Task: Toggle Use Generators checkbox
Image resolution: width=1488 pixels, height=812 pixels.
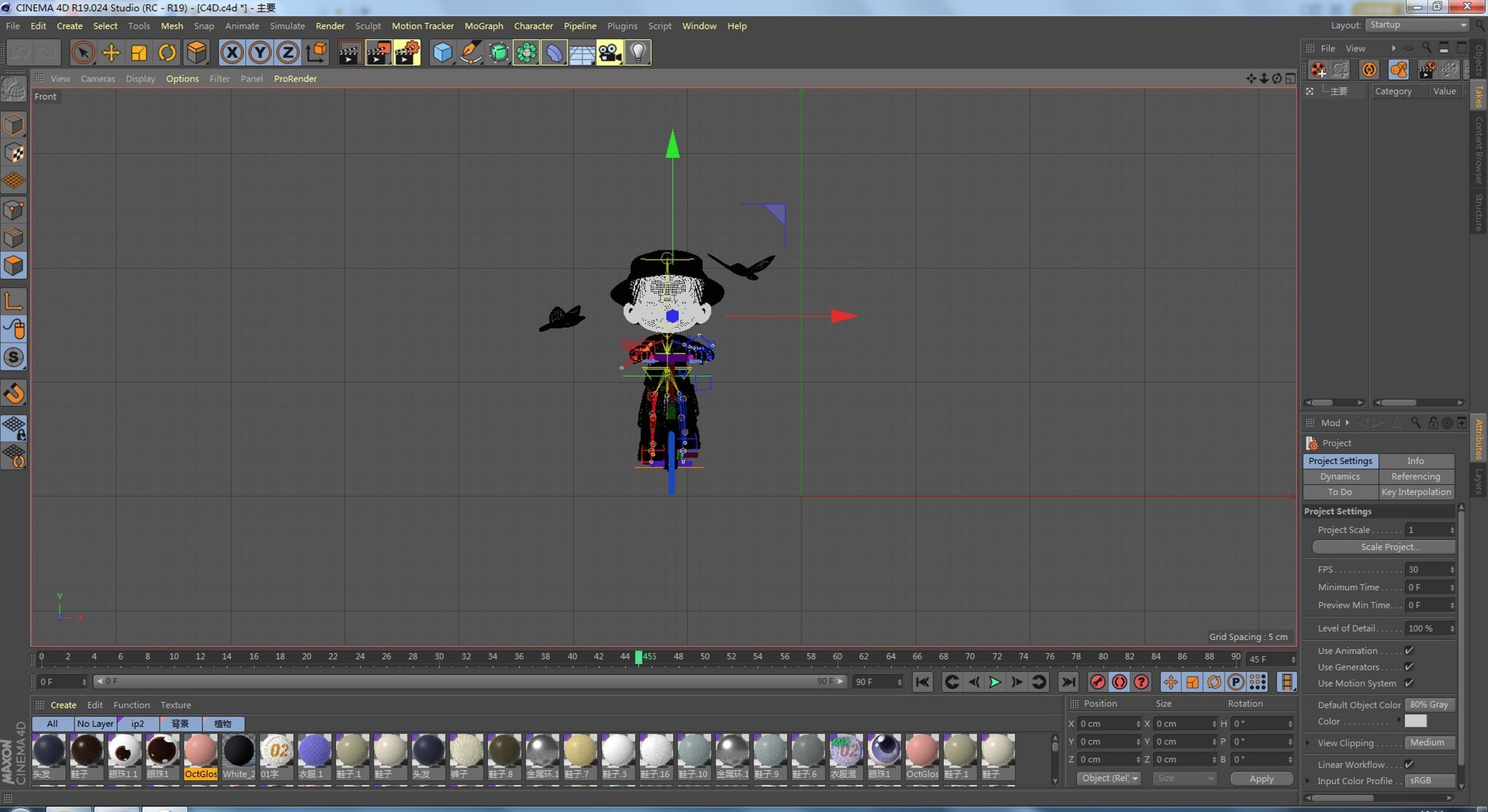Action: coord(1409,666)
